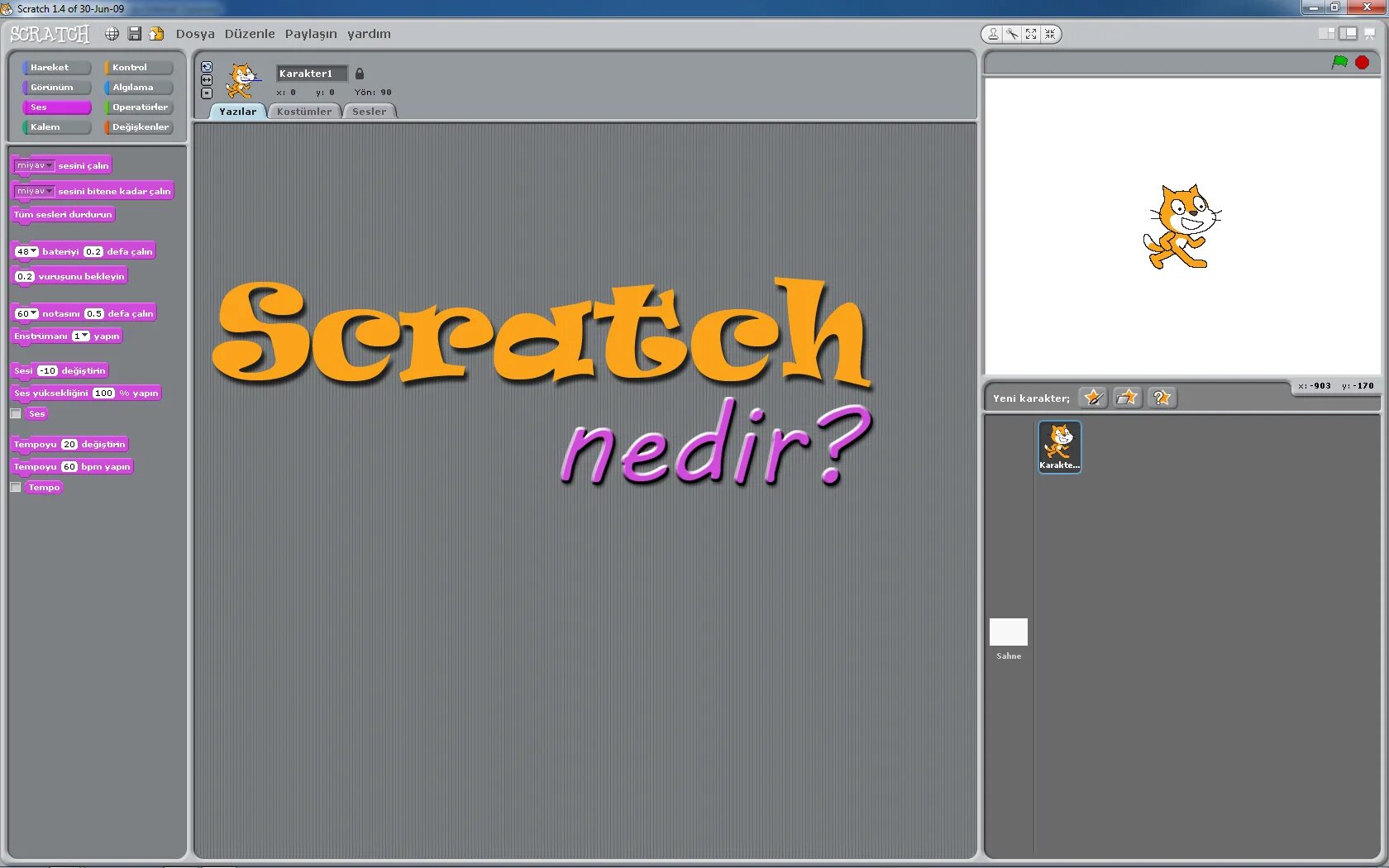Screen dimensions: 1389x868
Task: Click the cat thumbnail beside Karakter1 name
Action: pos(242,81)
